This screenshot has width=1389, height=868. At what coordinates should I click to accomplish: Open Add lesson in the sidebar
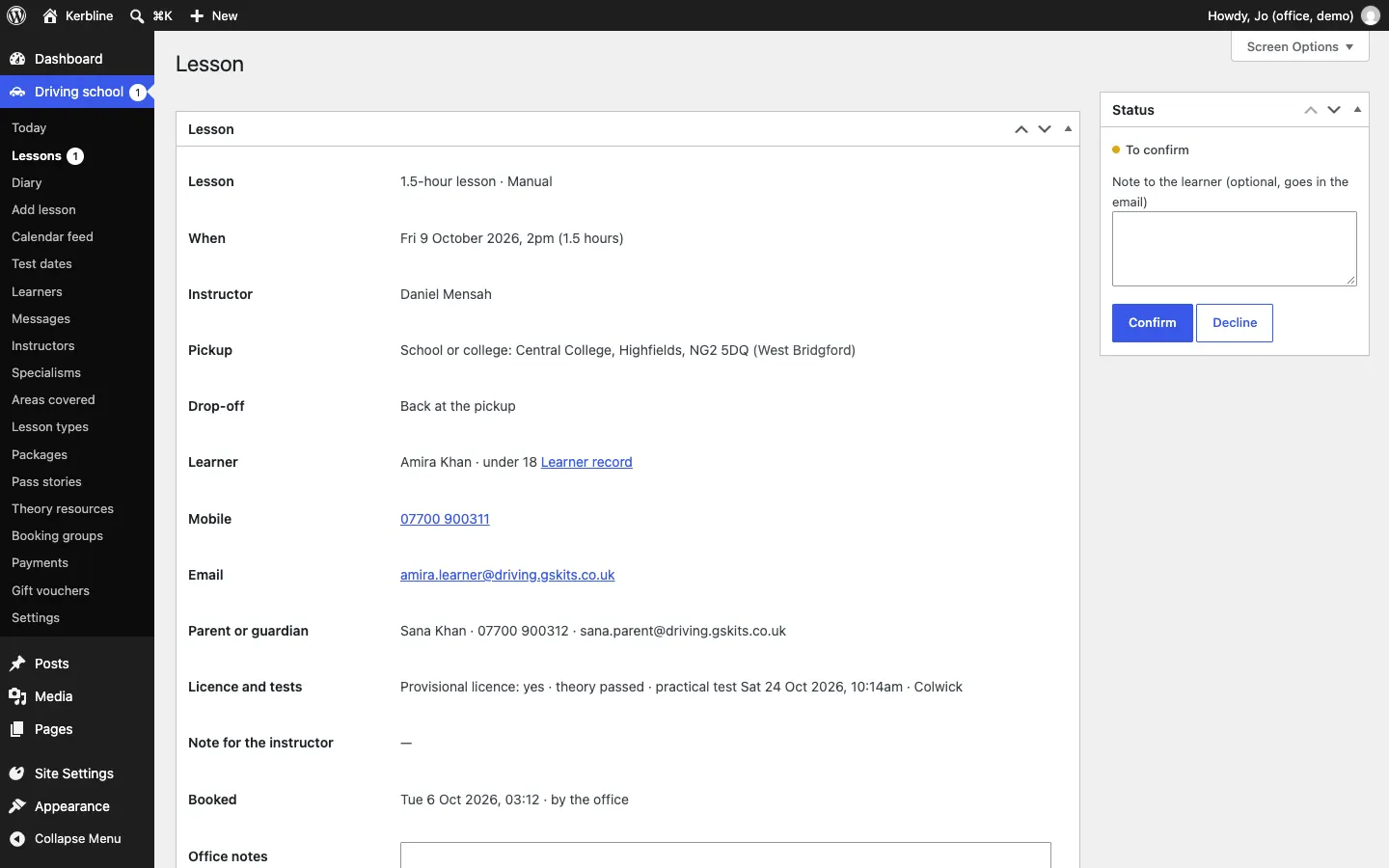tap(43, 210)
